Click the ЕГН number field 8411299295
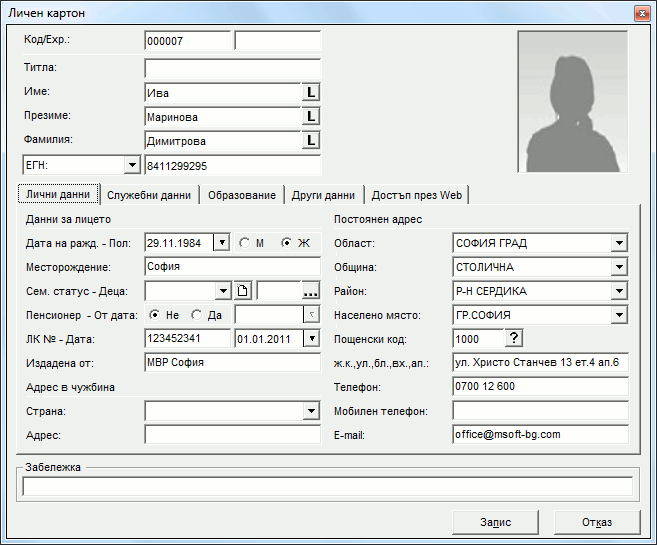The width and height of the screenshot is (657, 545). [x=233, y=165]
